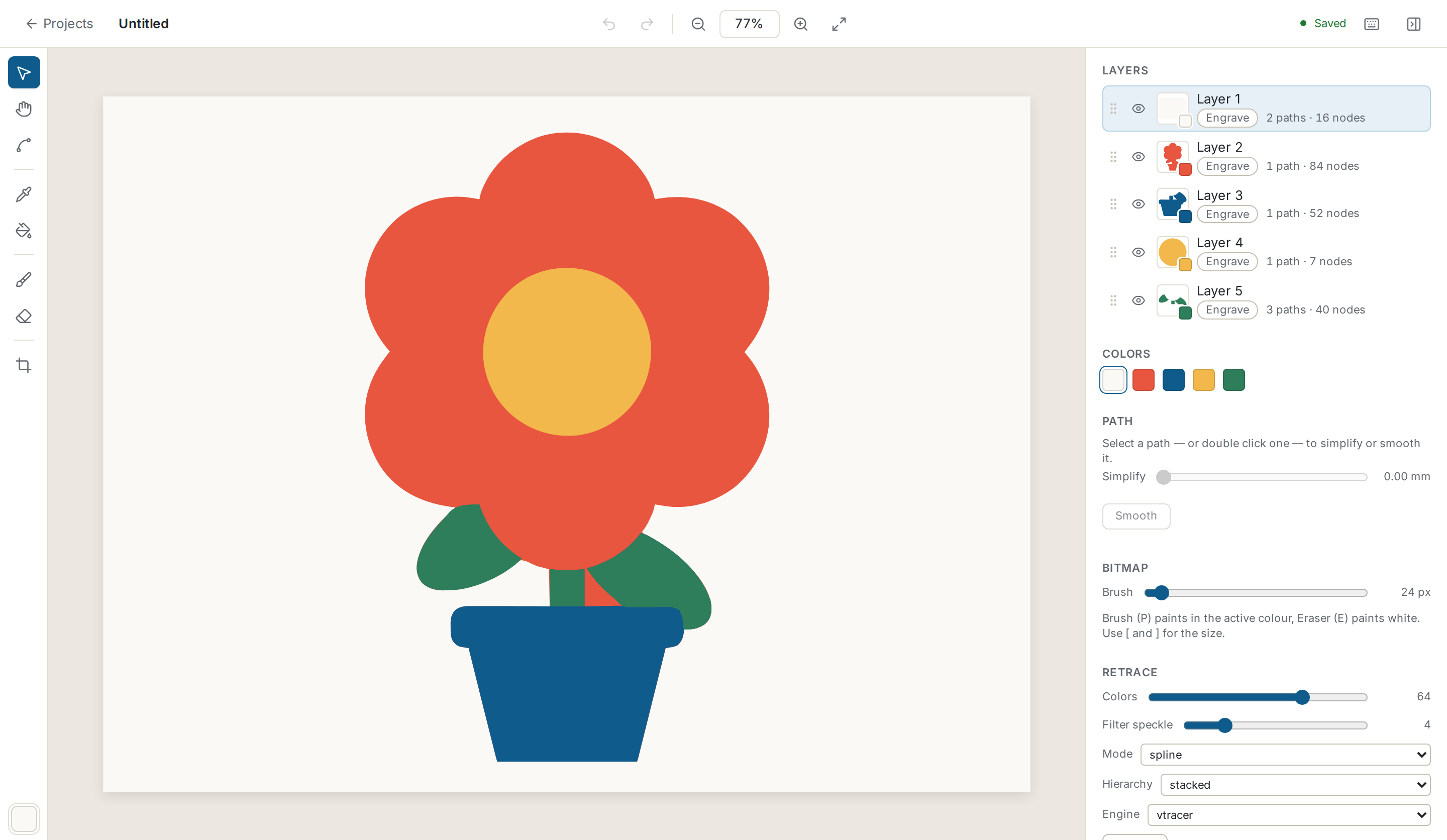Go back to Projects
This screenshot has height=840, width=1447.
[x=59, y=24]
